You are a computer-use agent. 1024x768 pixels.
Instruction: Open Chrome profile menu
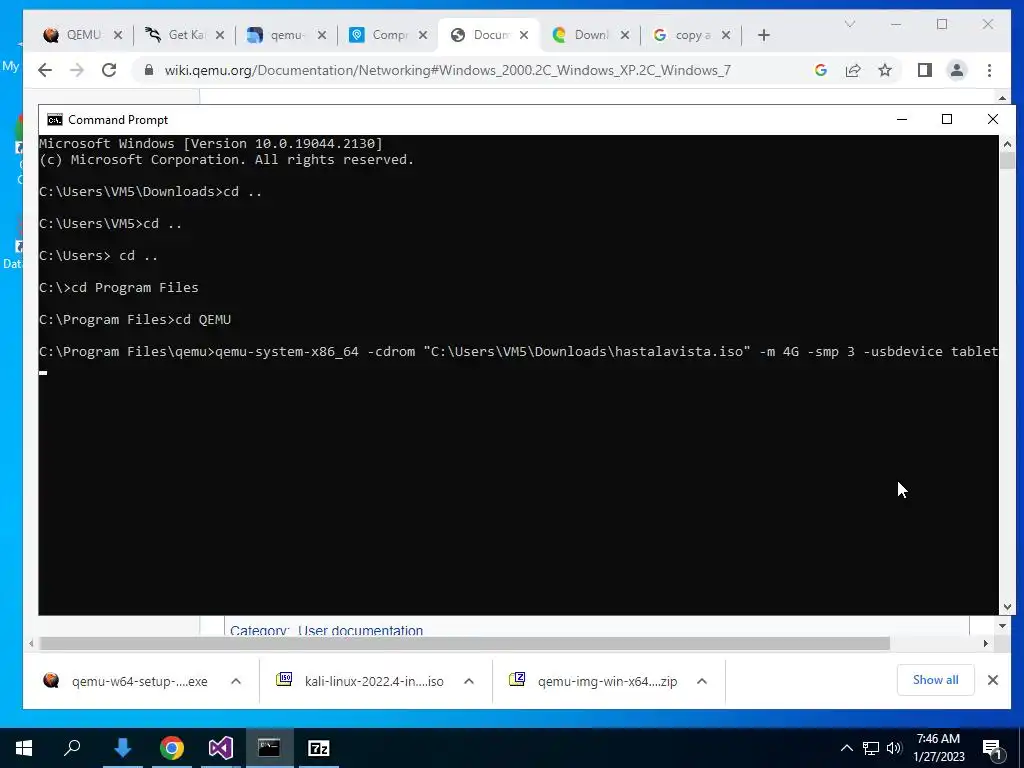pyautogui.click(x=957, y=70)
